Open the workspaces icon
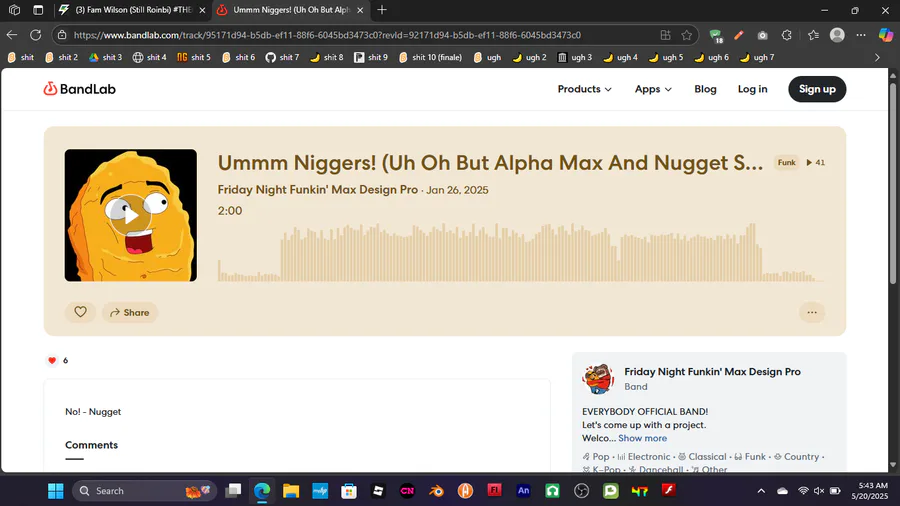The width and height of the screenshot is (900, 506). 14,10
